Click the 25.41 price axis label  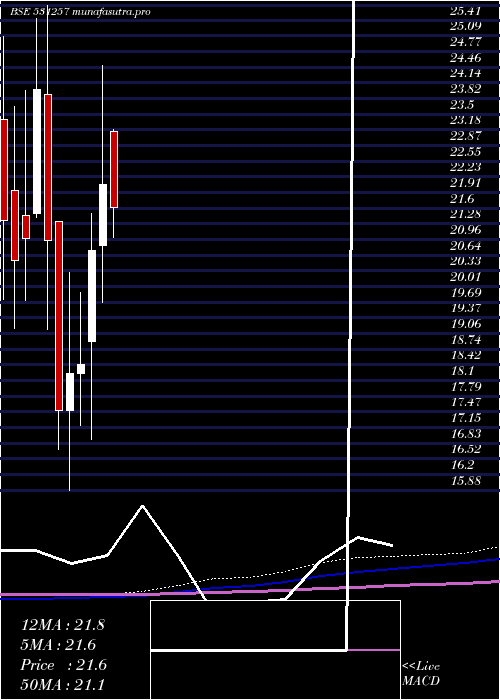pos(465,10)
